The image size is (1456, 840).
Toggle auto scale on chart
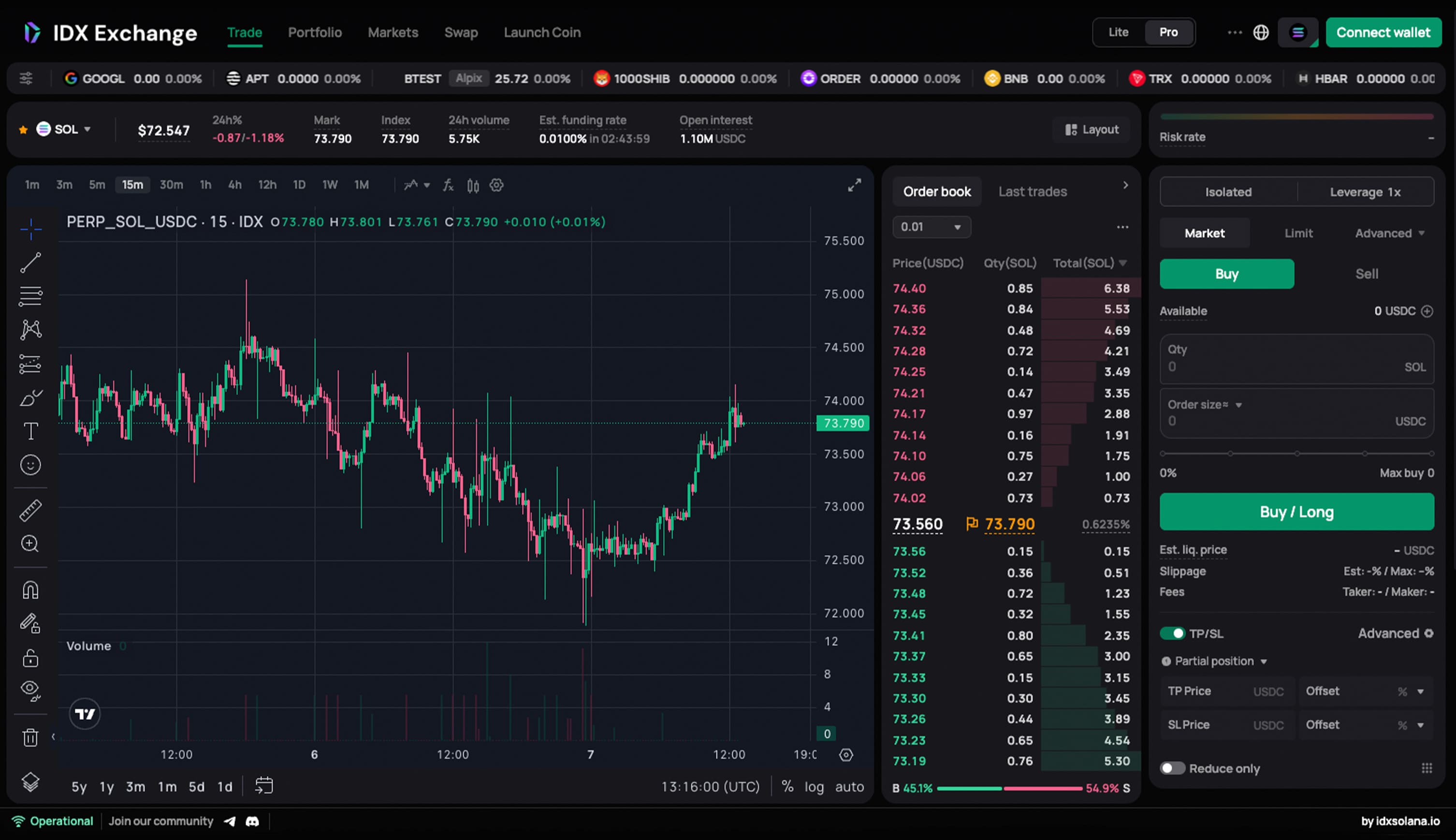pyautogui.click(x=850, y=786)
